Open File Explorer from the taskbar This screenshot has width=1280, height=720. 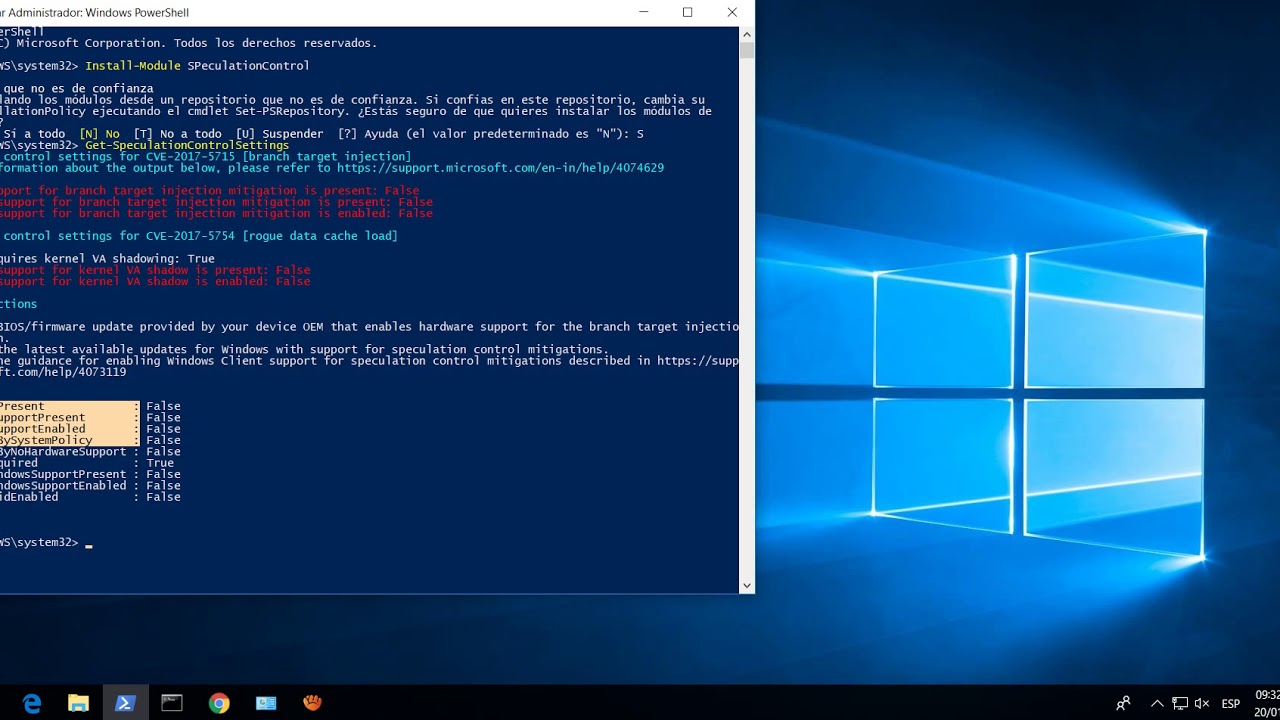point(78,703)
